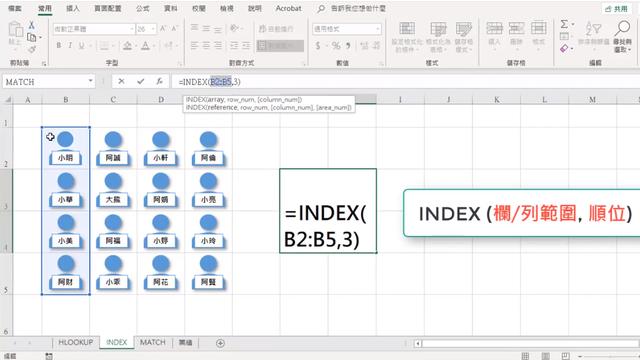Click the Align Right icon
The width and height of the screenshot is (640, 360).
218,45
